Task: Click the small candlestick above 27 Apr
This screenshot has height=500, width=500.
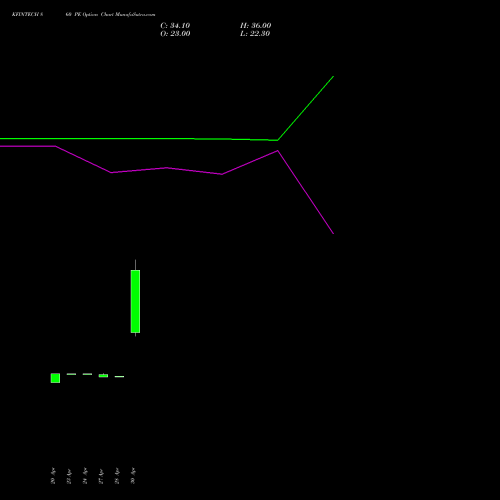Action: (103, 376)
